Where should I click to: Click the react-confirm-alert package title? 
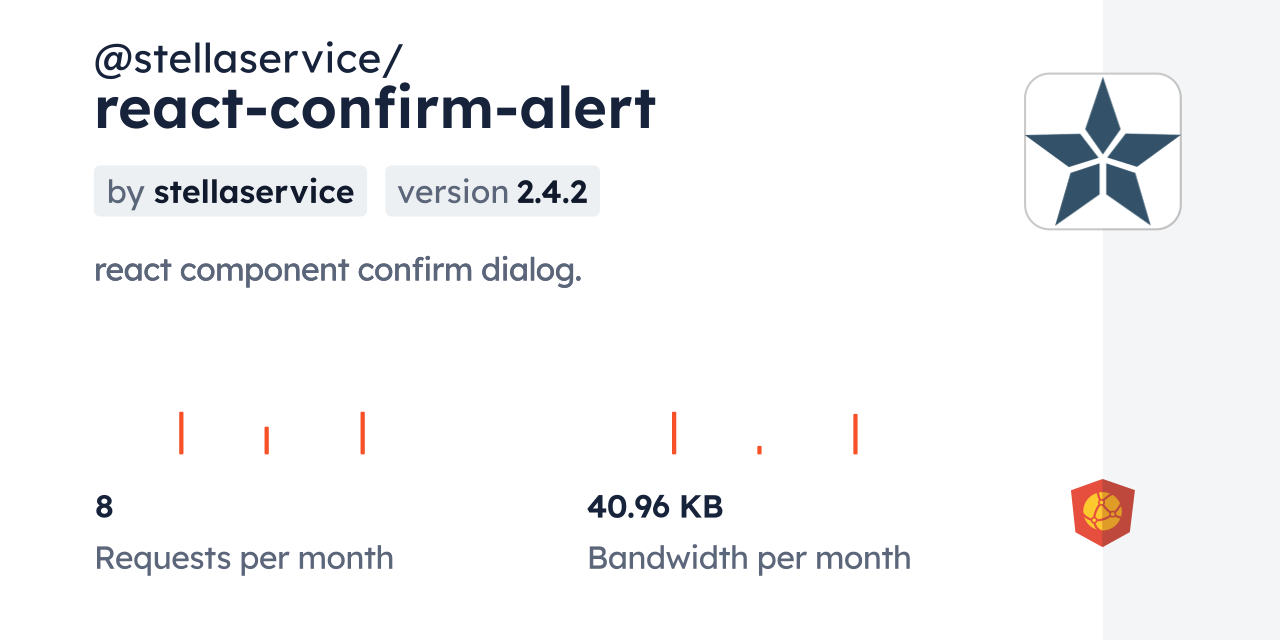[x=375, y=108]
